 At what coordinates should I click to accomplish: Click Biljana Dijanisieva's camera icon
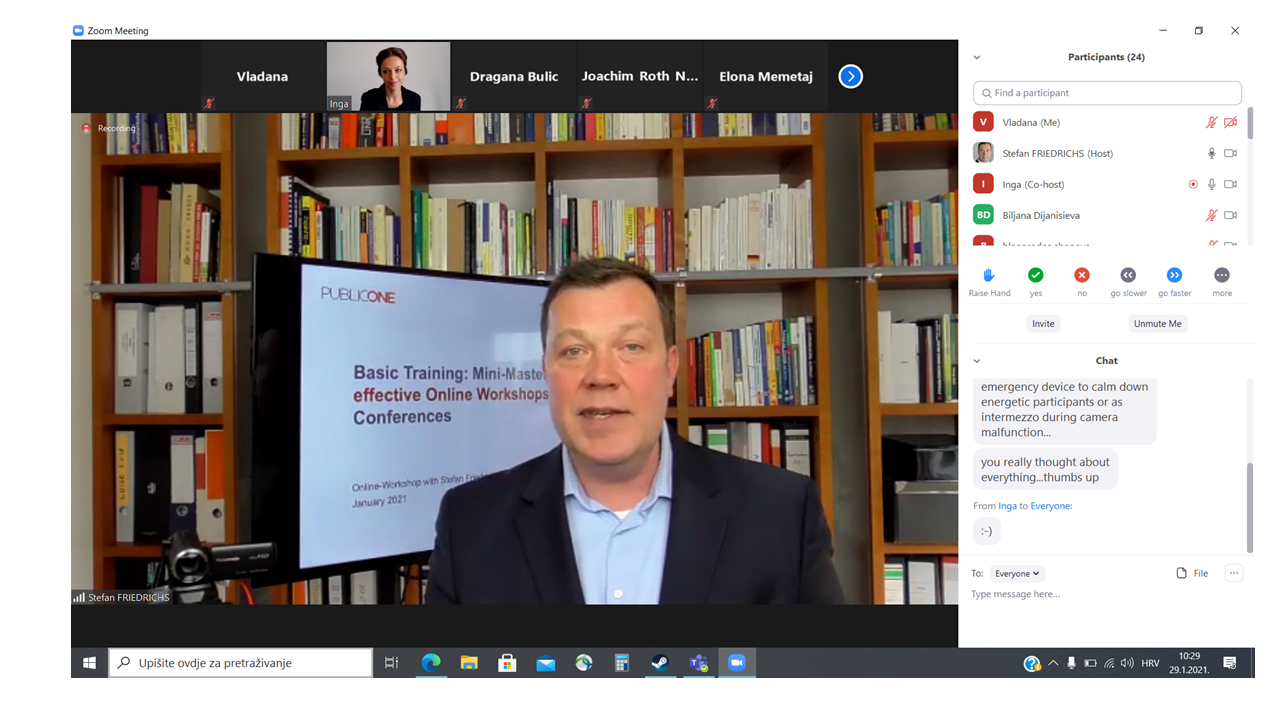coord(1231,215)
